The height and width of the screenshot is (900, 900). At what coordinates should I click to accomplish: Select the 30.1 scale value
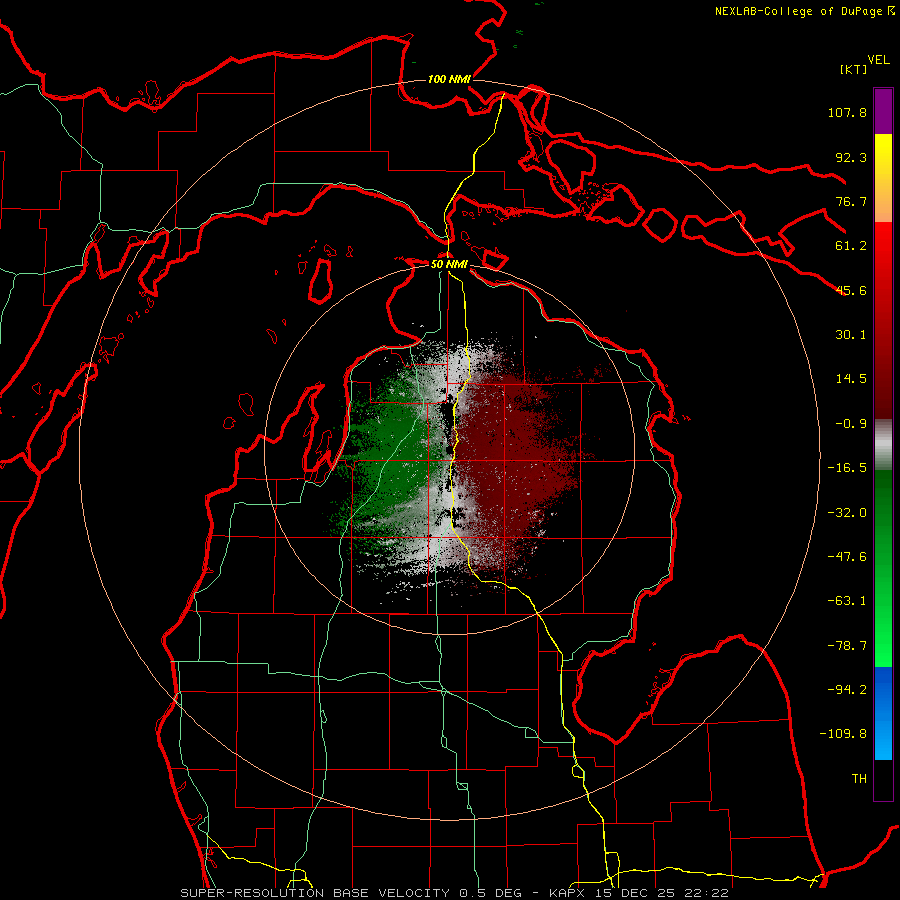pos(851,335)
